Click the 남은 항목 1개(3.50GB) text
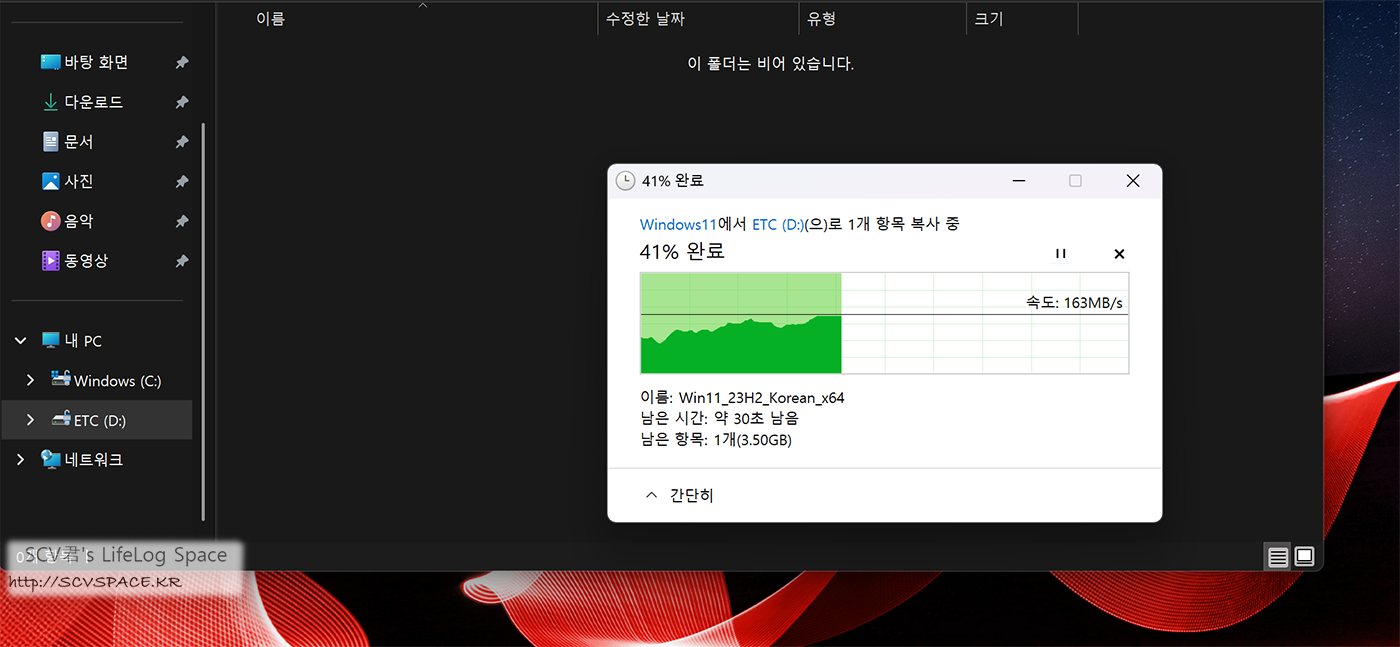The image size is (1400, 647). pos(716,439)
